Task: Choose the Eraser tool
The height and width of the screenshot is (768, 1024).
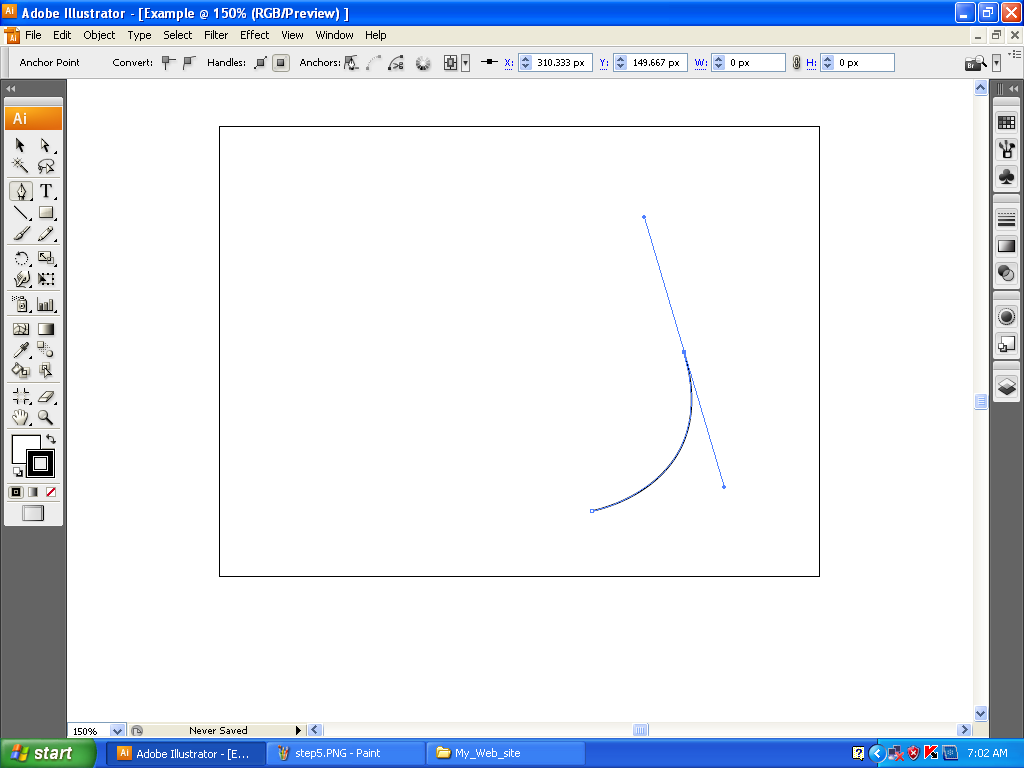Action: click(45, 396)
